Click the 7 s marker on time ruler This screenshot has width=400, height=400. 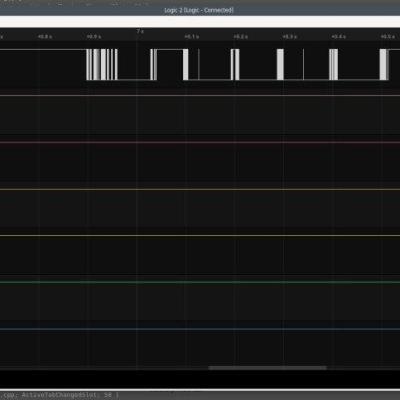[x=140, y=31]
